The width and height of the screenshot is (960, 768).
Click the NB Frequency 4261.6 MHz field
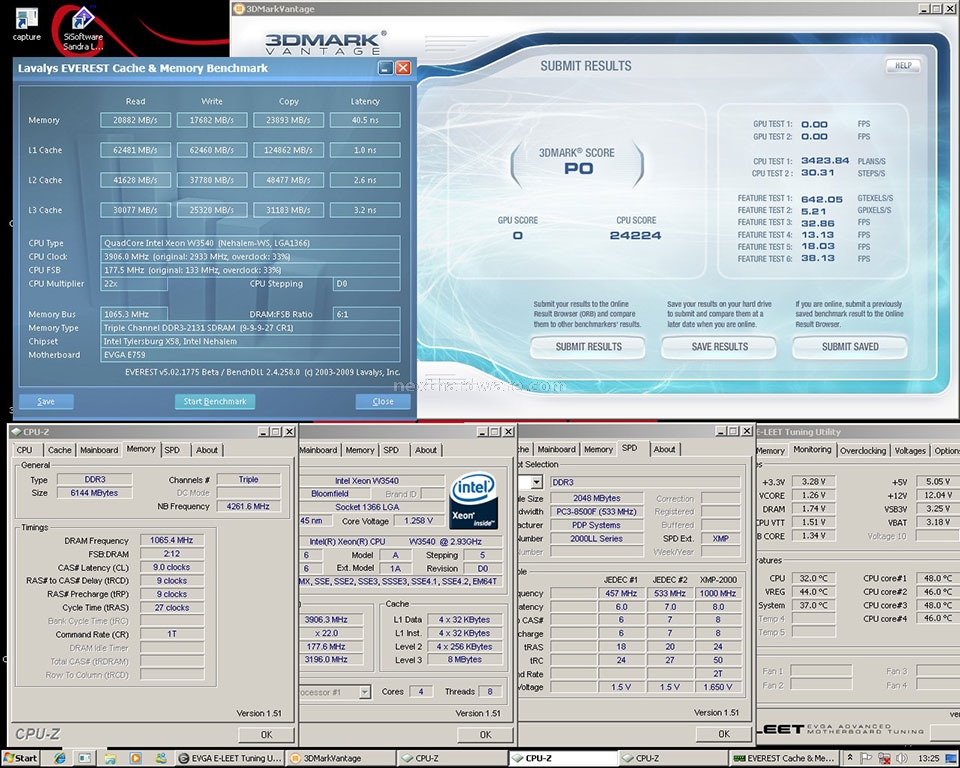click(248, 506)
